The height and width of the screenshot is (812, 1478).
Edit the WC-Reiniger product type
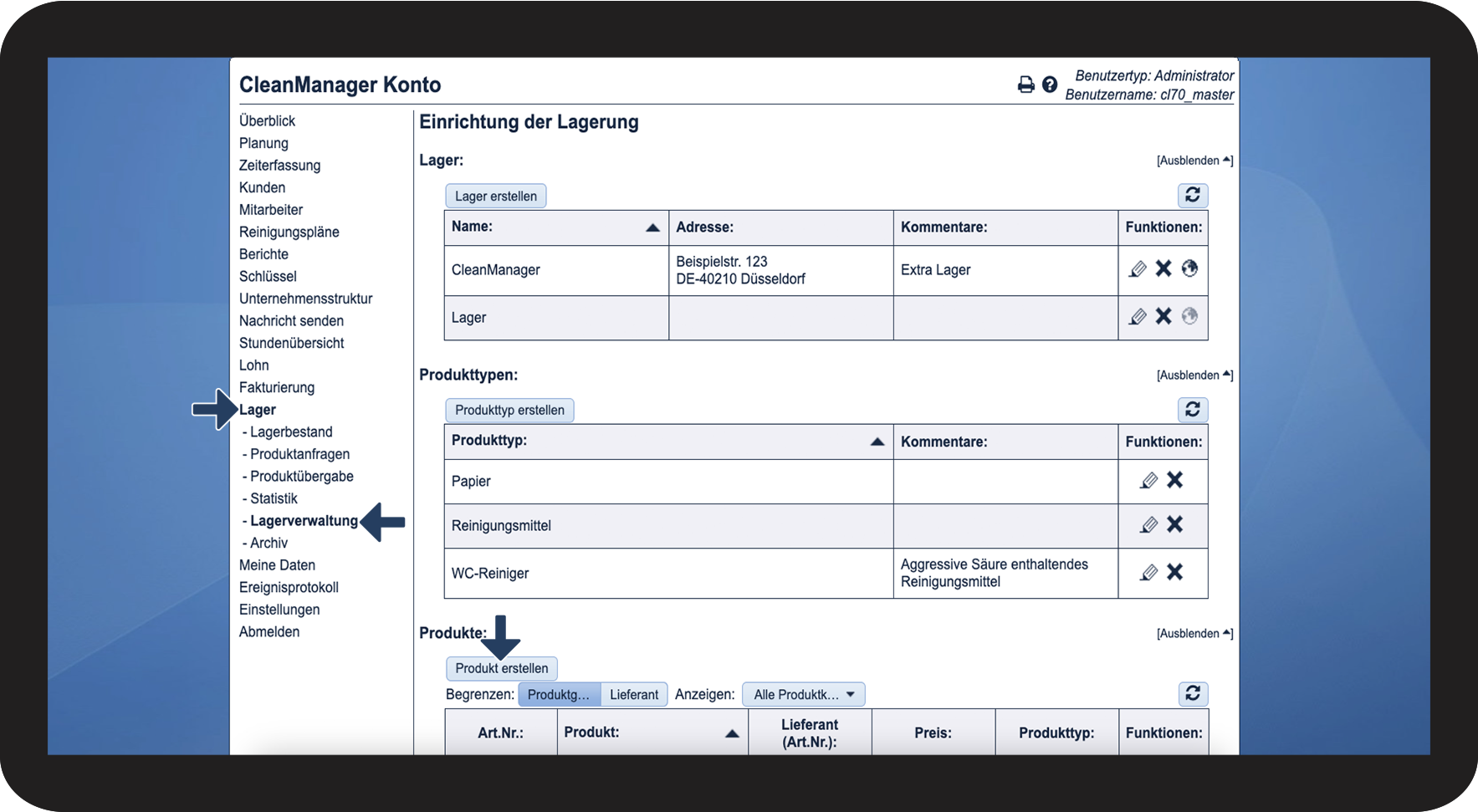point(1149,572)
